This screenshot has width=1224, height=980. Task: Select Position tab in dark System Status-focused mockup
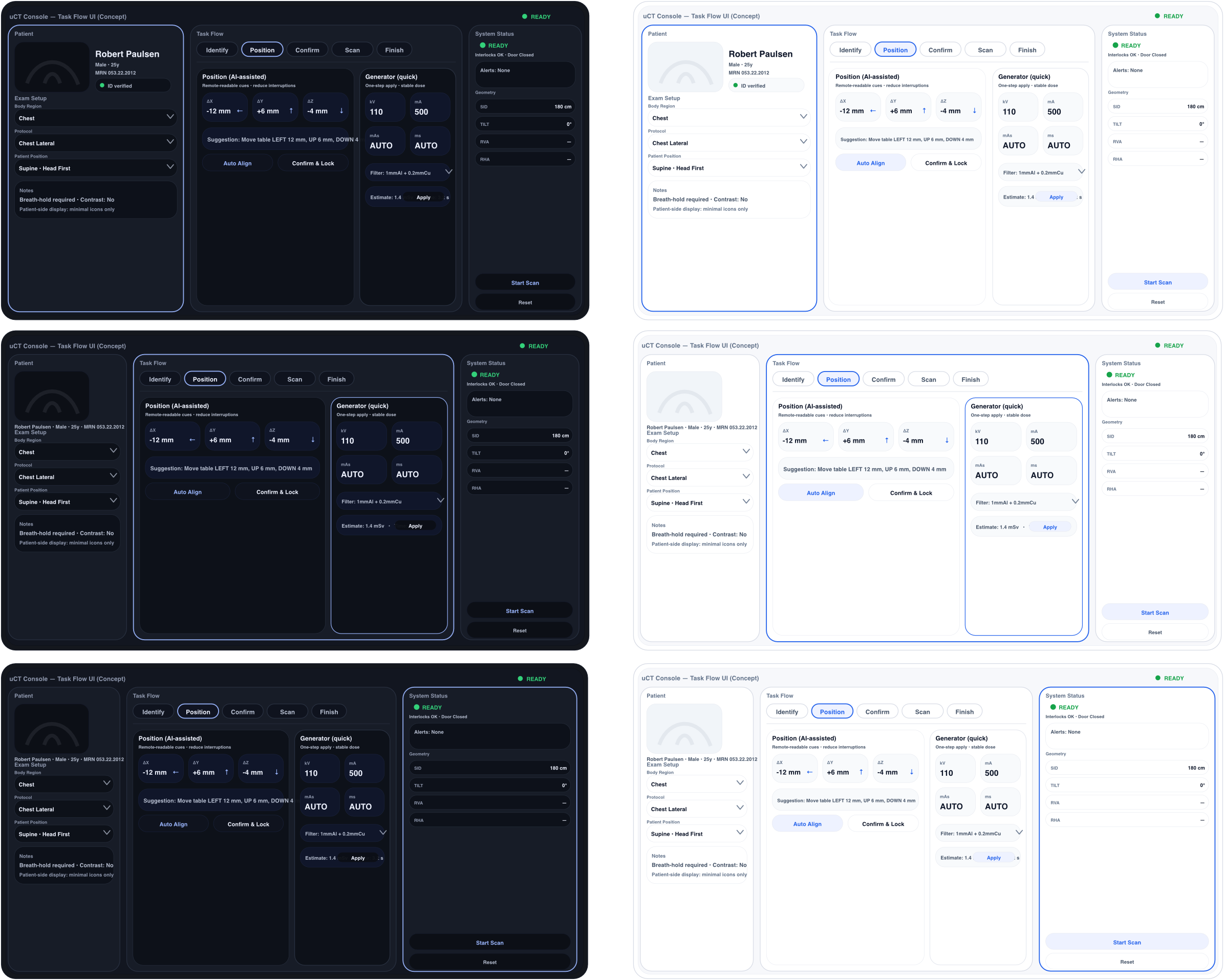tap(198, 712)
